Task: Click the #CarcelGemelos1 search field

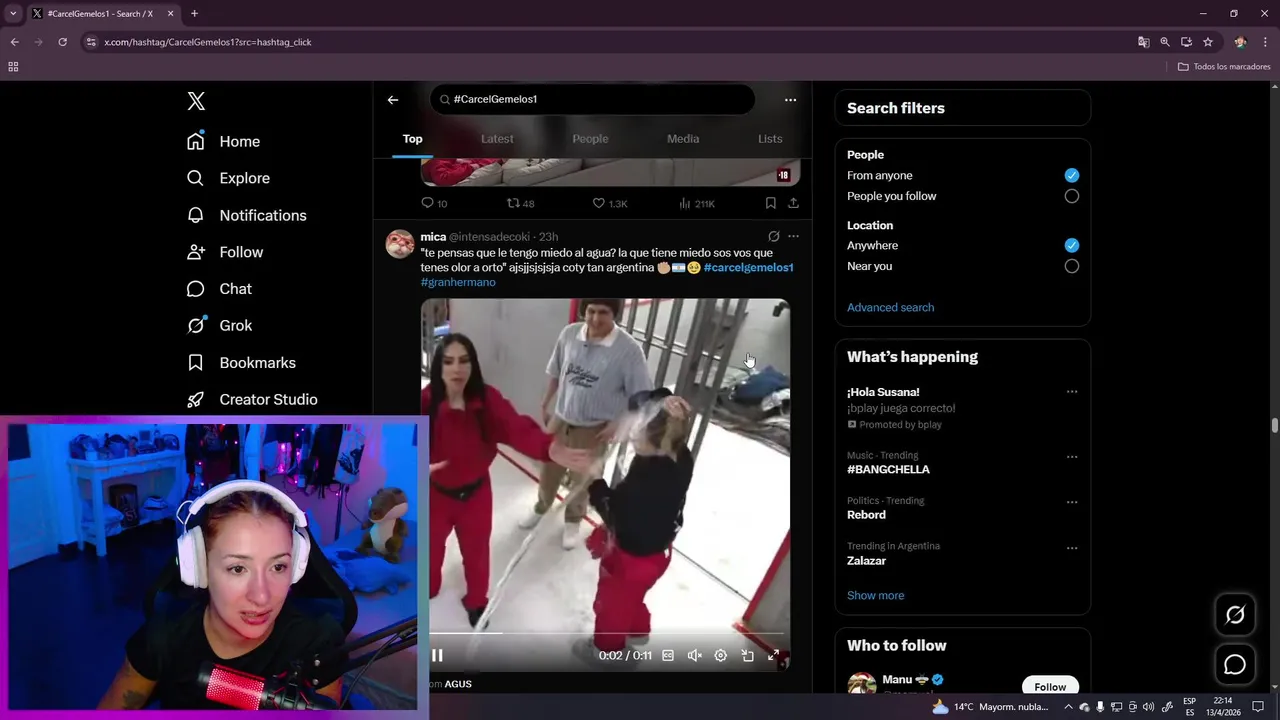Action: tap(592, 99)
